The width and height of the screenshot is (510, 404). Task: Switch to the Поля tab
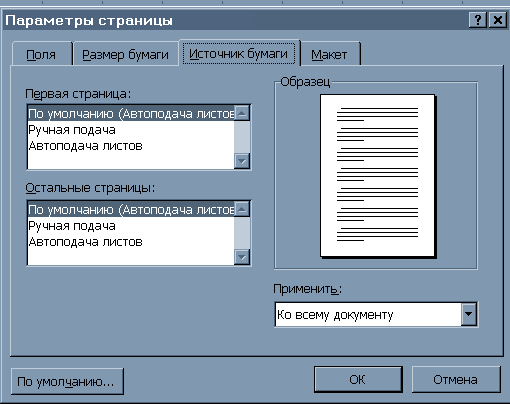click(x=41, y=54)
